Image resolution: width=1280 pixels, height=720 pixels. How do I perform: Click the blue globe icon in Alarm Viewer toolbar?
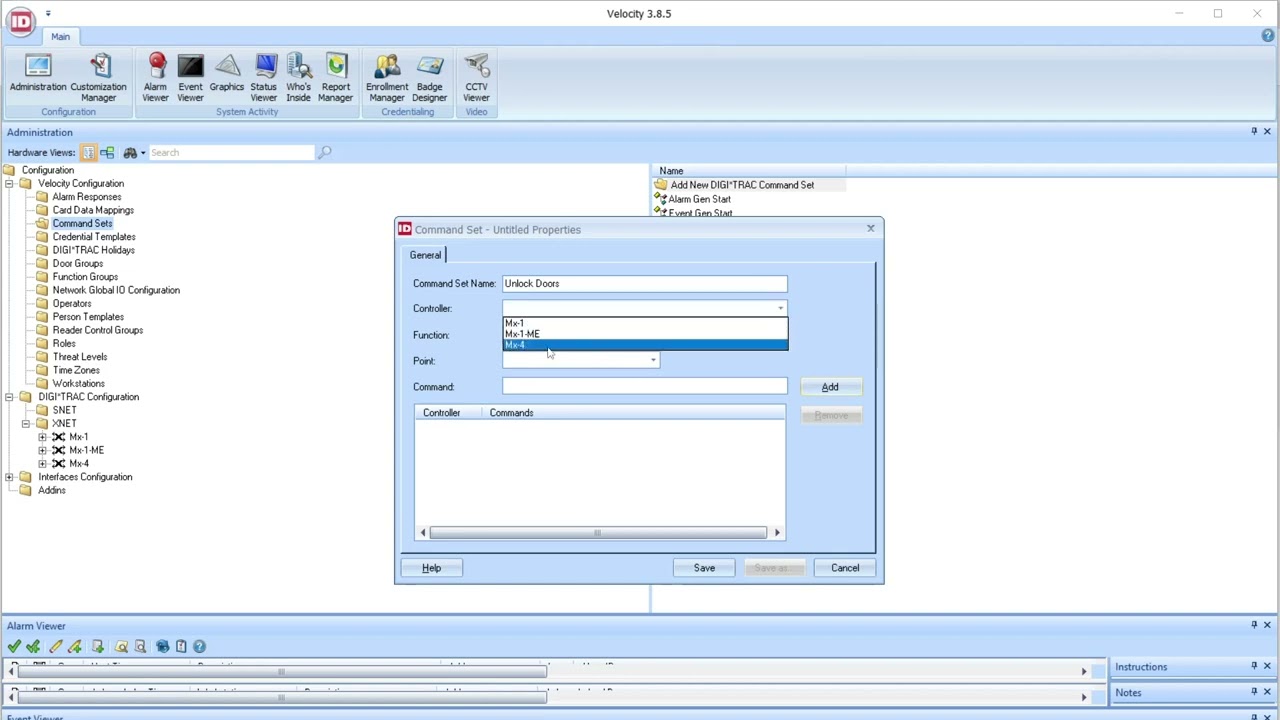(162, 647)
